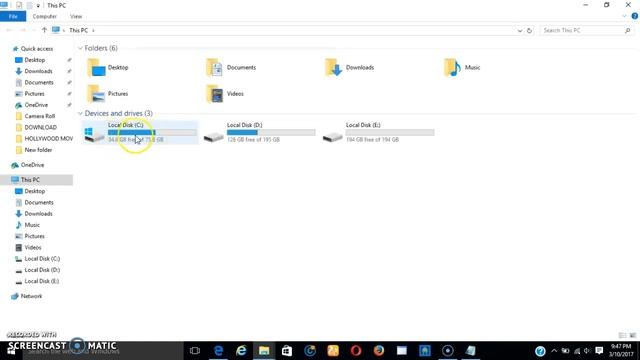Open the View ribbon tab
640x360 pixels.
[76, 16]
